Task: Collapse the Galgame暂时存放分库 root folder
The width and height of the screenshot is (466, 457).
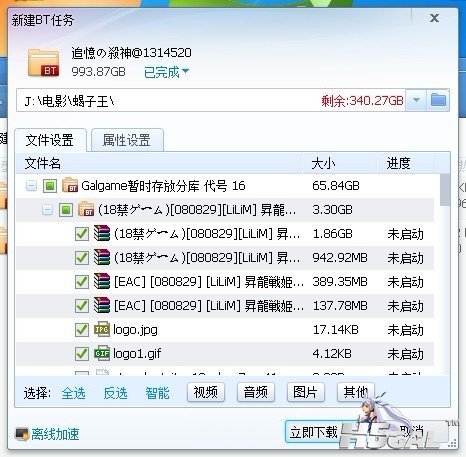Action: [x=31, y=186]
